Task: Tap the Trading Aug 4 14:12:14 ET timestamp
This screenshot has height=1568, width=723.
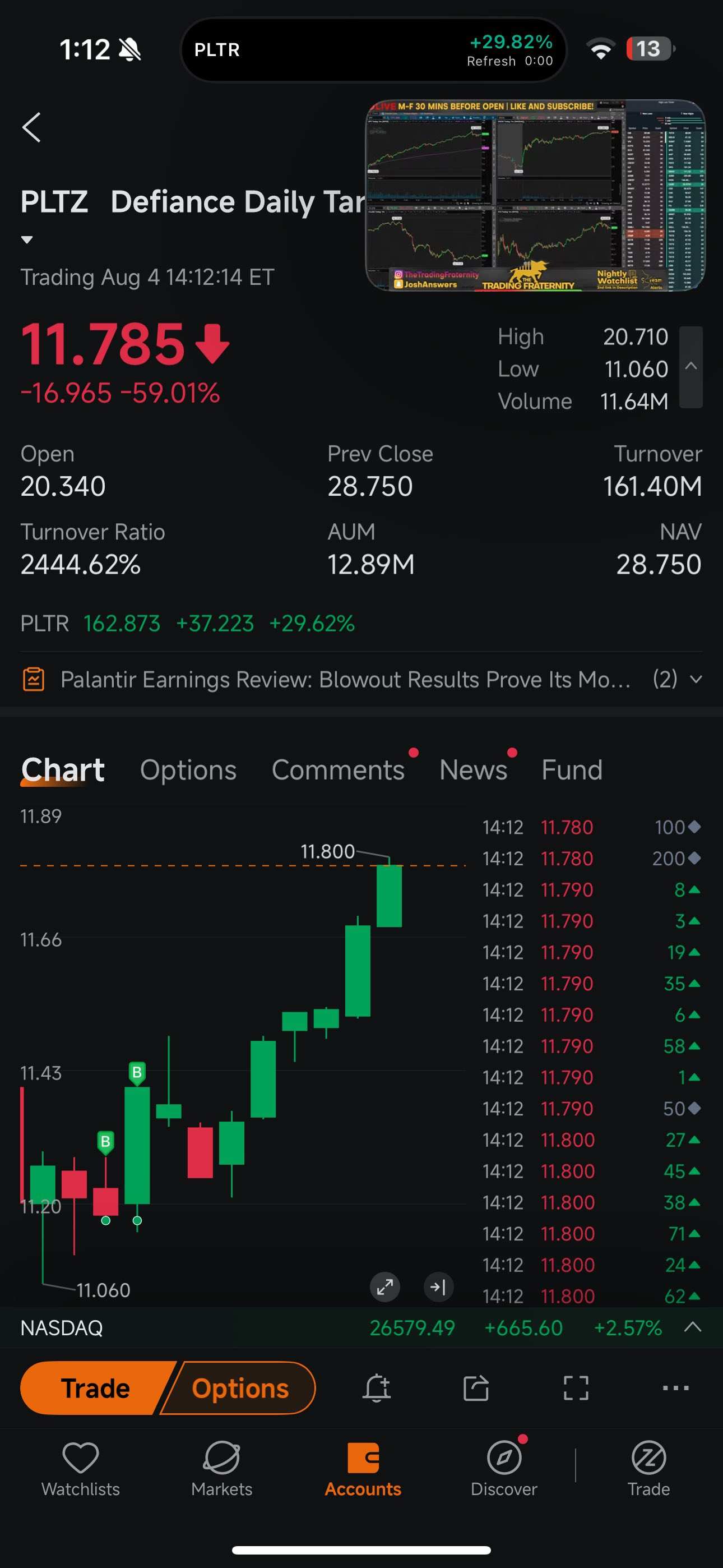Action: [147, 278]
